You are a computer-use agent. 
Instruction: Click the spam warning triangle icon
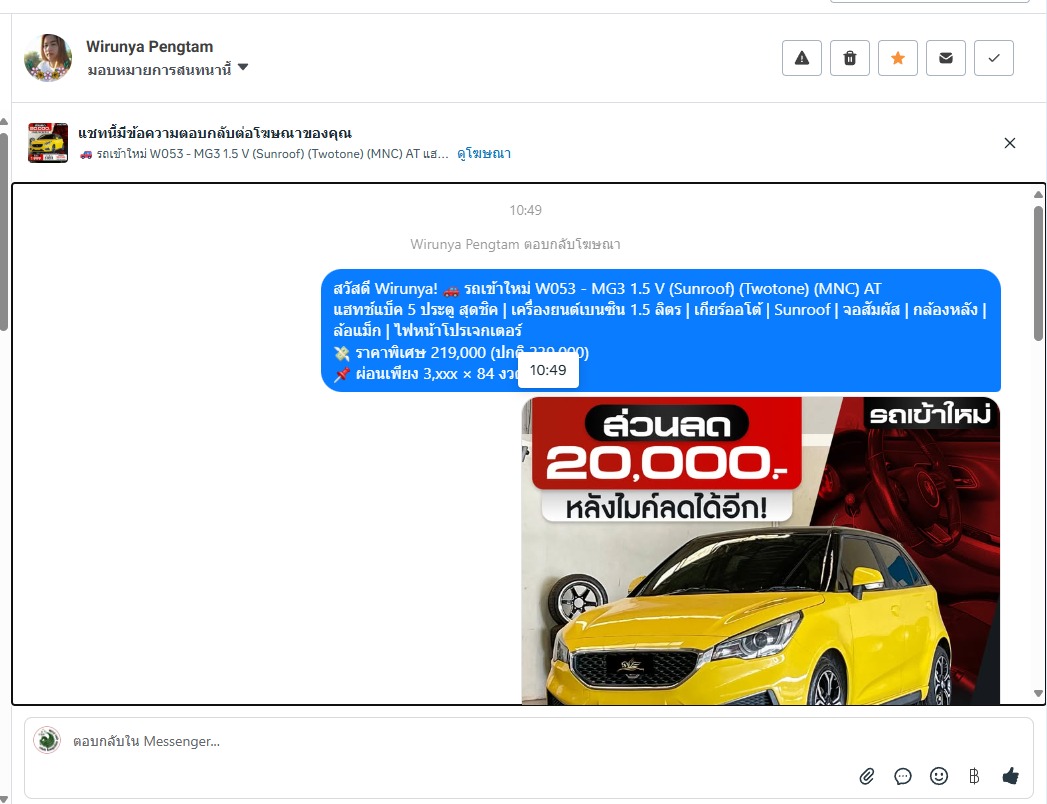(x=801, y=58)
